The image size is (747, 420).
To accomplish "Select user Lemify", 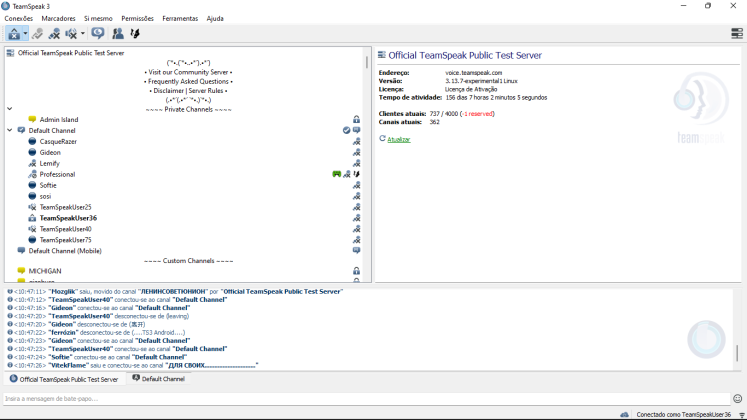I will click(x=49, y=163).
